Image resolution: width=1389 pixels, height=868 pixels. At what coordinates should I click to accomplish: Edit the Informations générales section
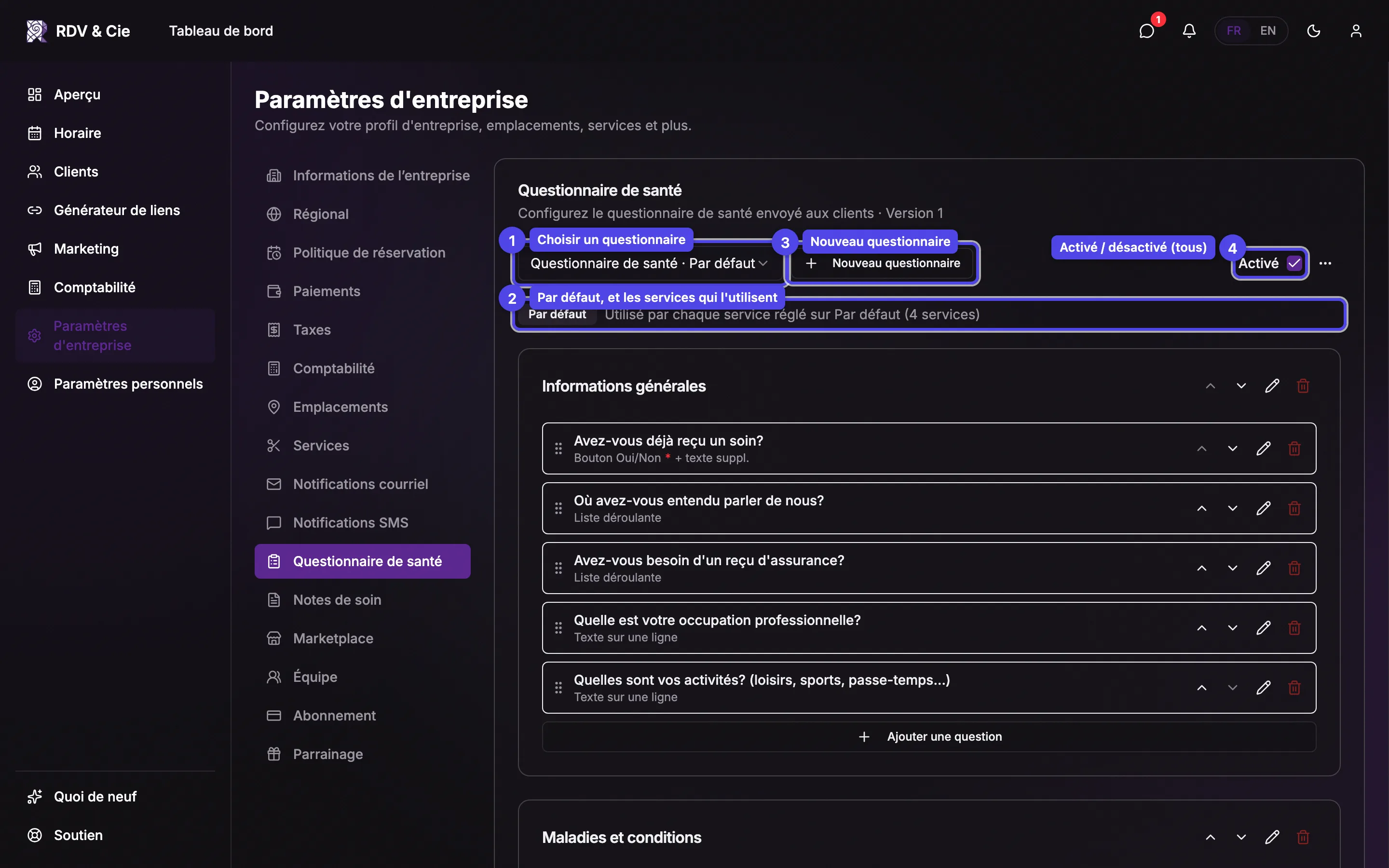coord(1272,386)
